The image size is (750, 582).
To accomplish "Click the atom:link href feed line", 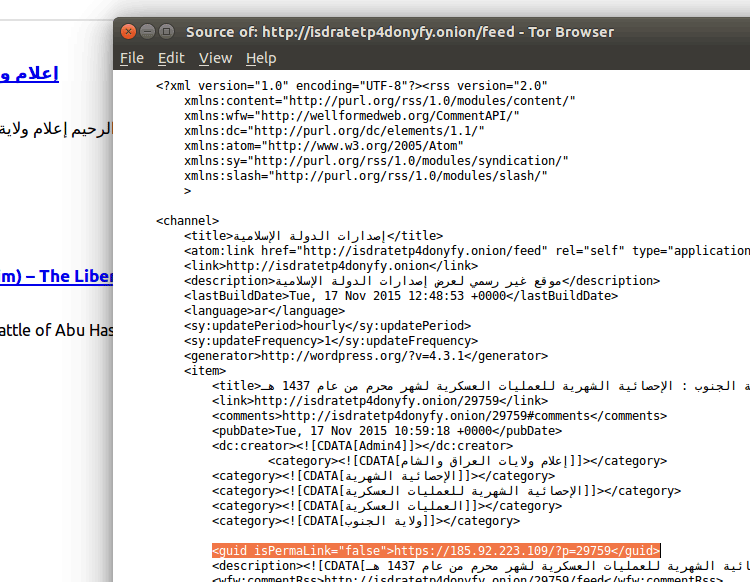I will tap(467, 251).
